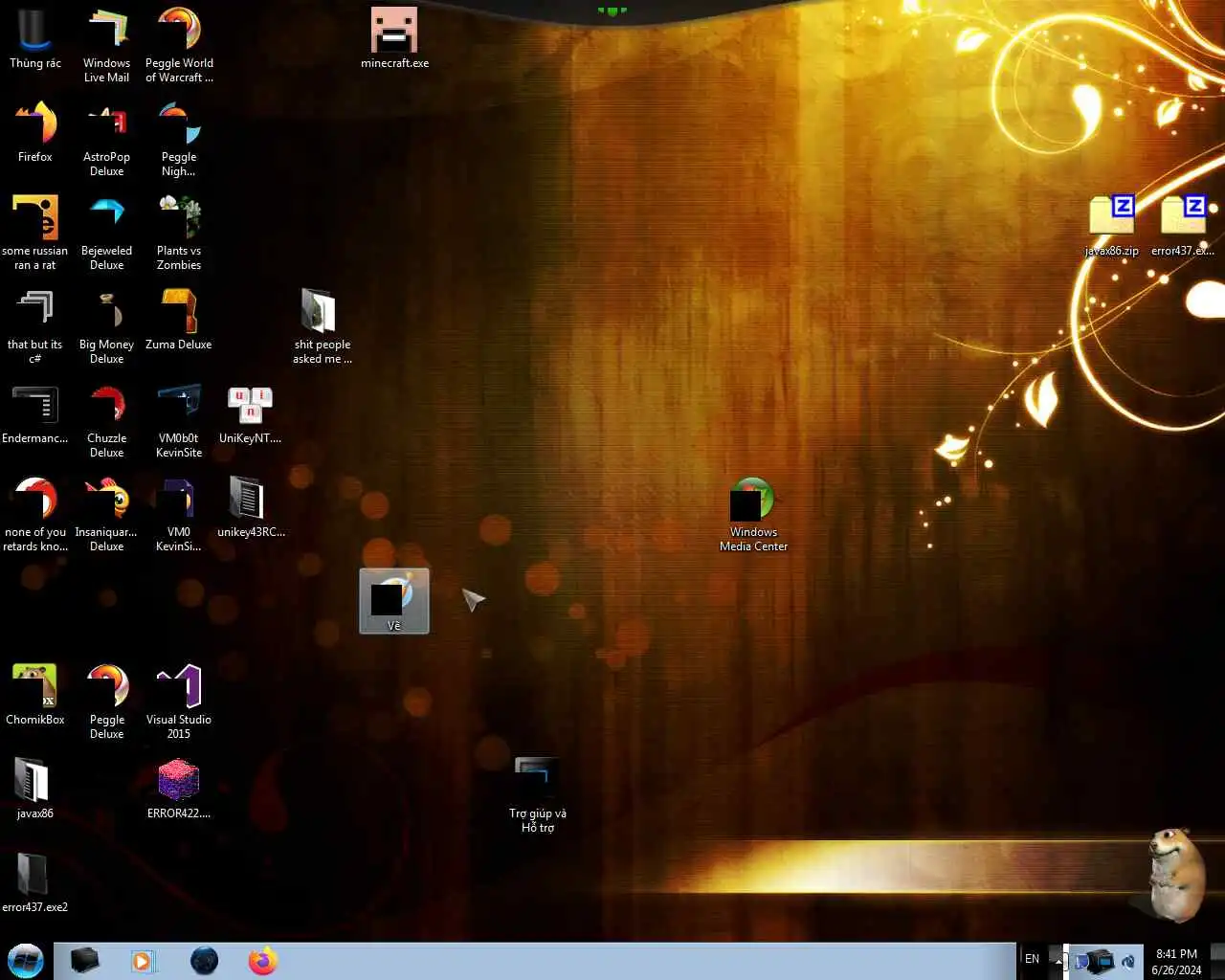Launch Firefox from the taskbar

(262, 961)
